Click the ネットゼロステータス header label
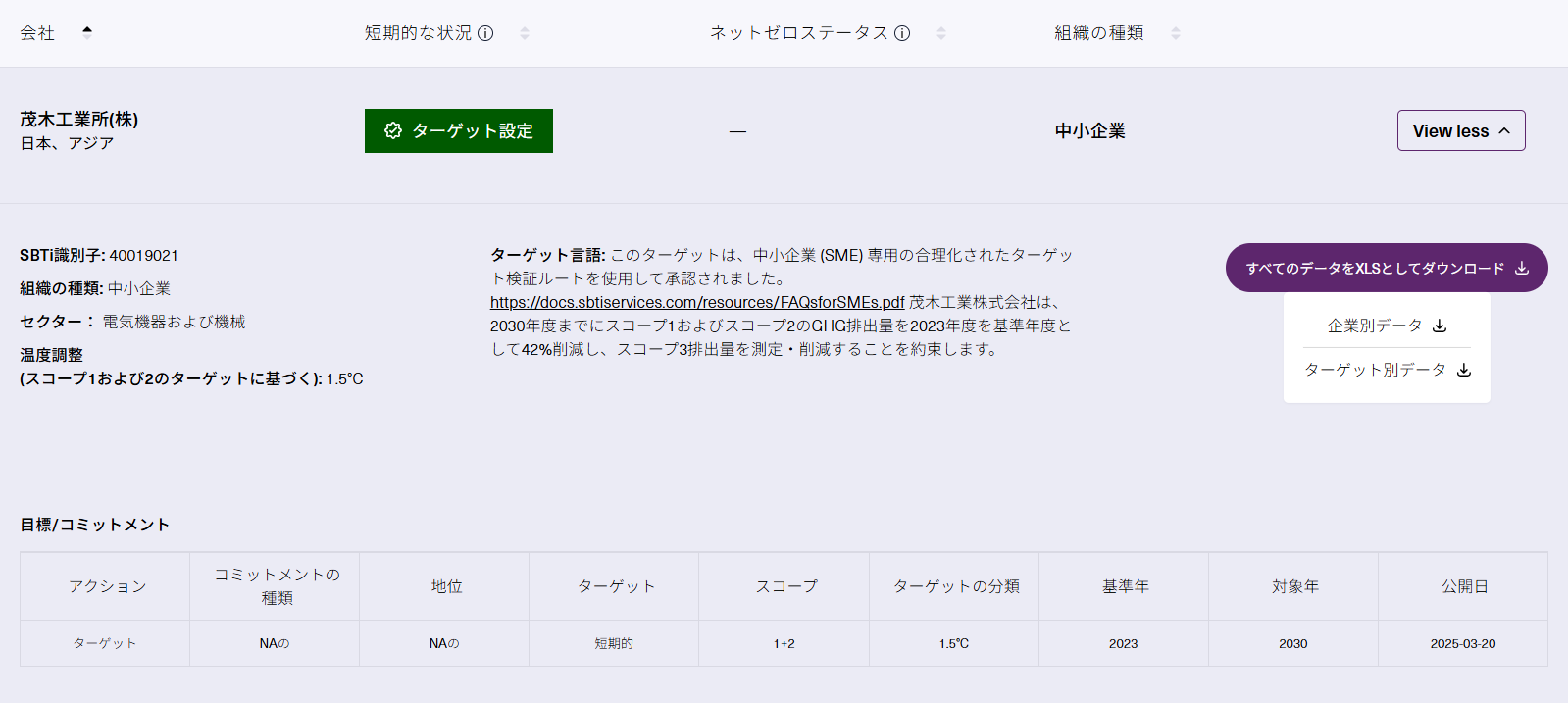This screenshot has height=703, width=1568. tap(799, 33)
